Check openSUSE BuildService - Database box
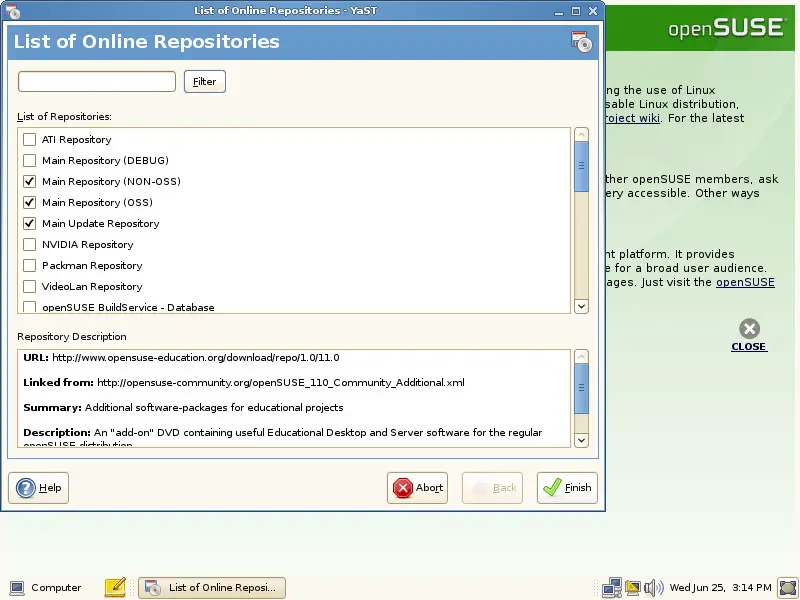The height and width of the screenshot is (600, 800). (x=30, y=307)
